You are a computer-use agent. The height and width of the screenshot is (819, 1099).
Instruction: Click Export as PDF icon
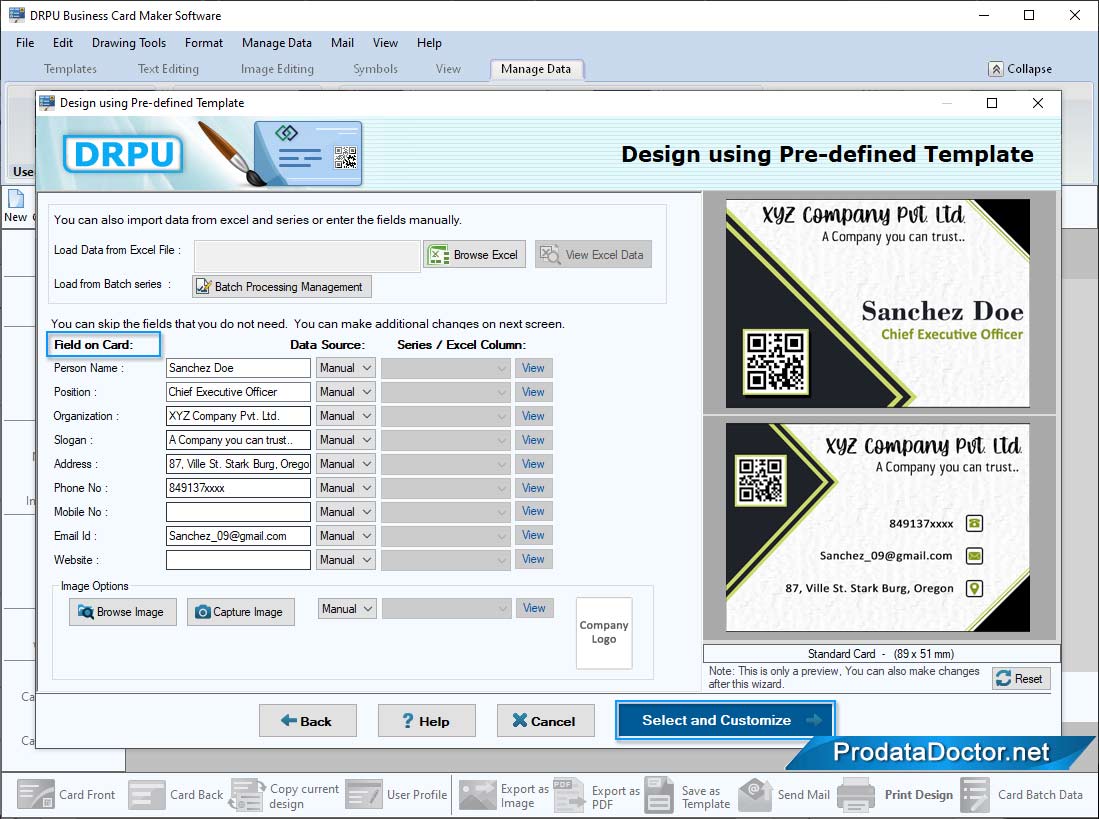click(568, 794)
